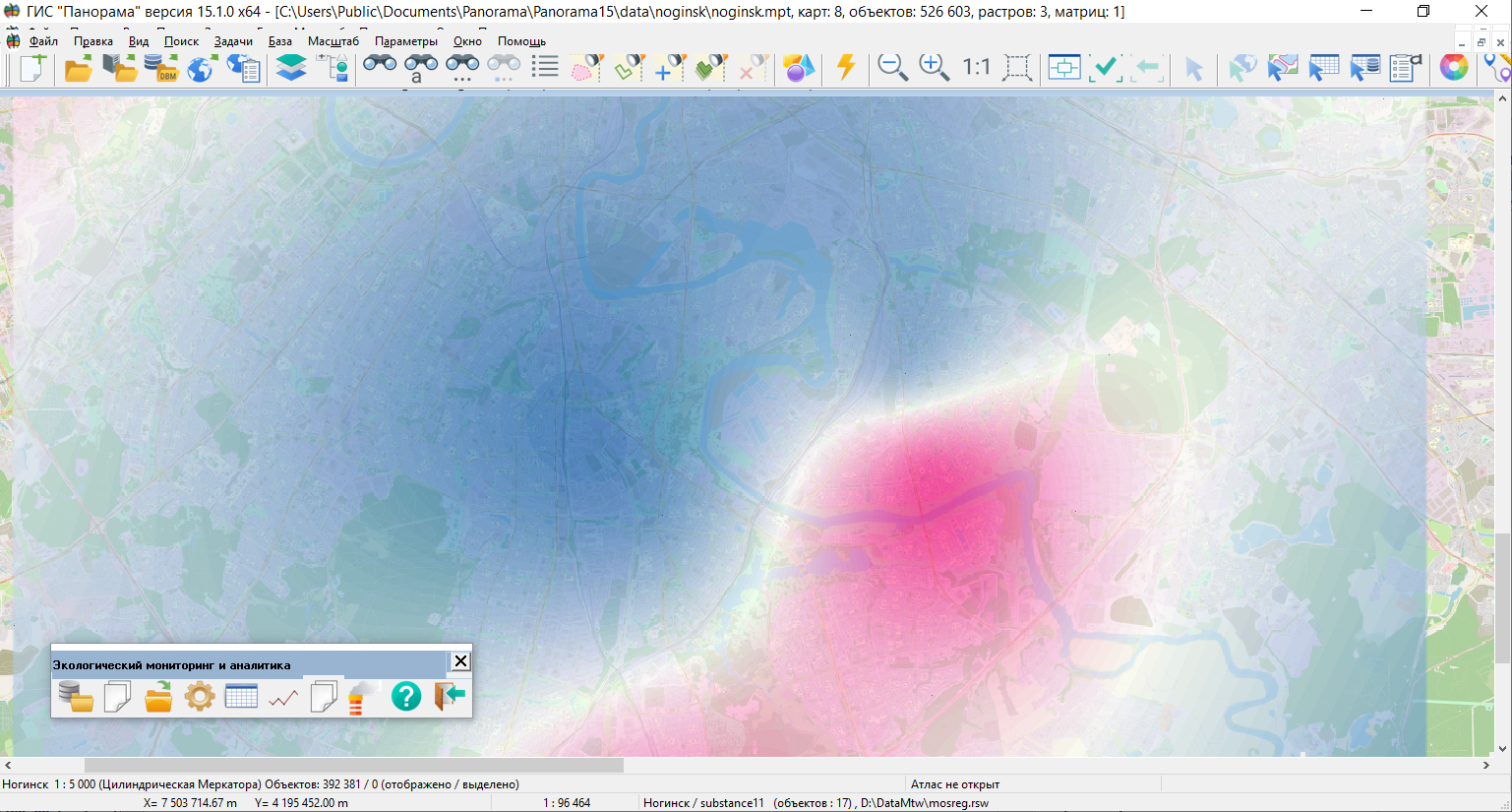Click the vertical scrollbar down arrow
Image resolution: width=1512 pixels, height=812 pixels.
(x=1503, y=749)
